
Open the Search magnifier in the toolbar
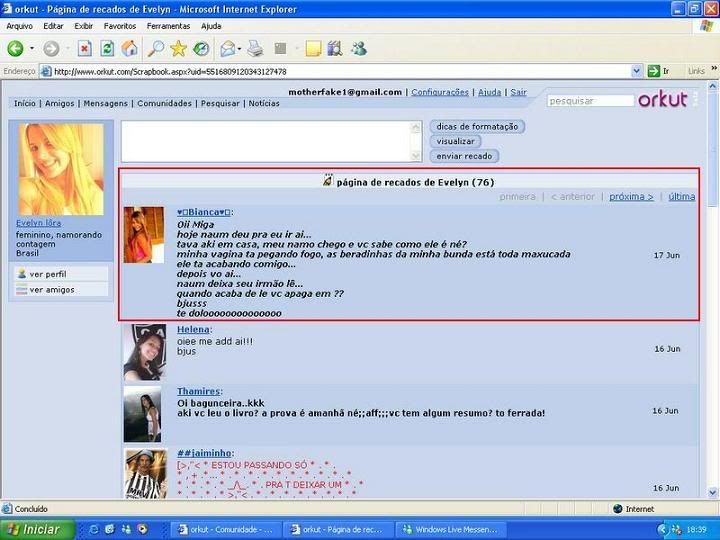tap(156, 48)
